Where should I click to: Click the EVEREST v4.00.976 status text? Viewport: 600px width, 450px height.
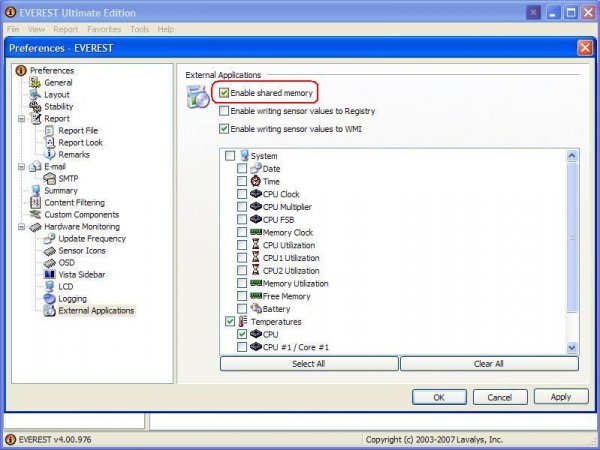(x=55, y=439)
